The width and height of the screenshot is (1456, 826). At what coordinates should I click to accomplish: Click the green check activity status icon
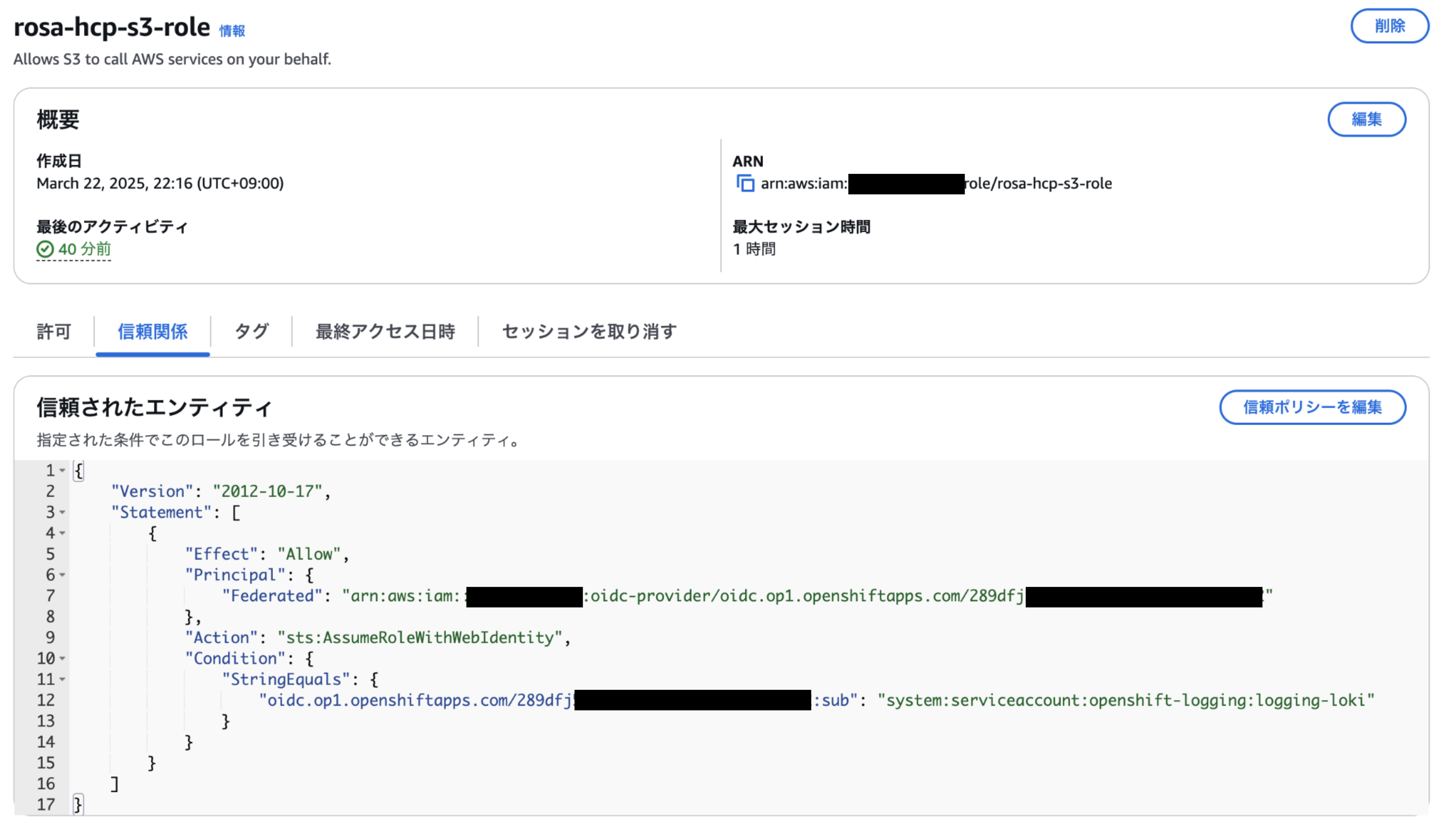45,249
